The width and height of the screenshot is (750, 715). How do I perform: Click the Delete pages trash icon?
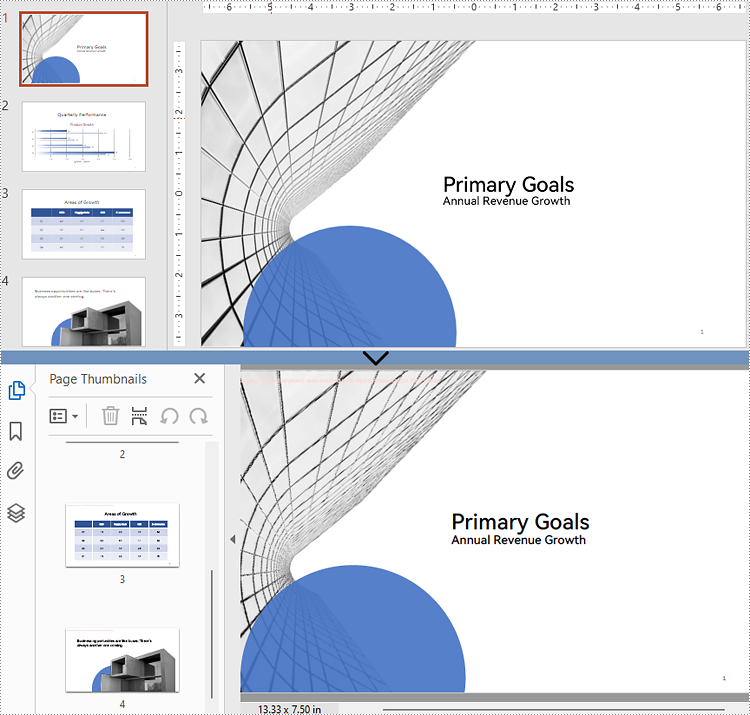pyautogui.click(x=110, y=416)
